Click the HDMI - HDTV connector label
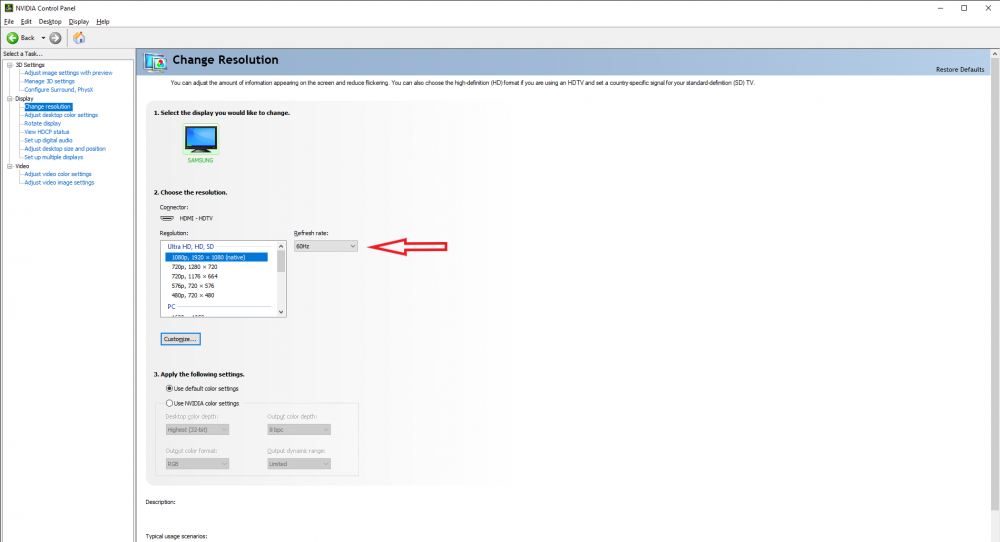1000x542 pixels. pos(196,219)
